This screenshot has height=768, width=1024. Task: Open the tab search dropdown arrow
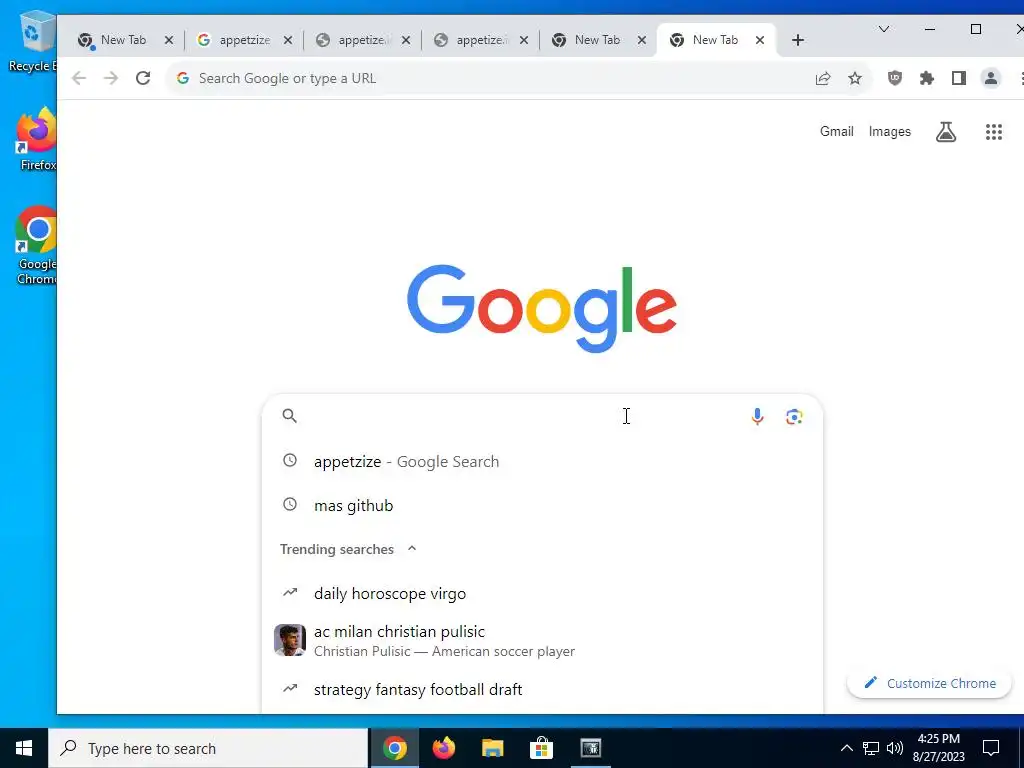tap(884, 29)
